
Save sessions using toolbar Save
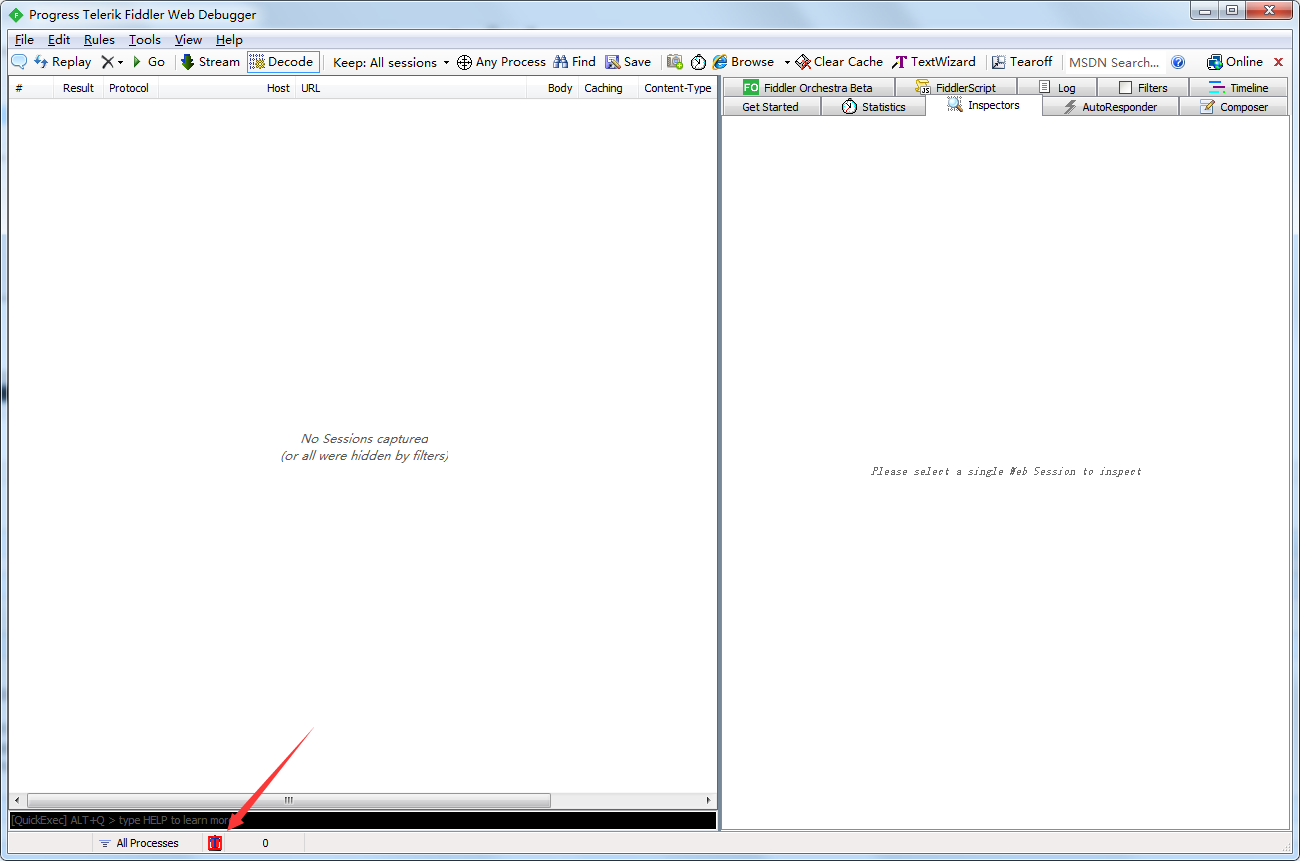point(628,62)
